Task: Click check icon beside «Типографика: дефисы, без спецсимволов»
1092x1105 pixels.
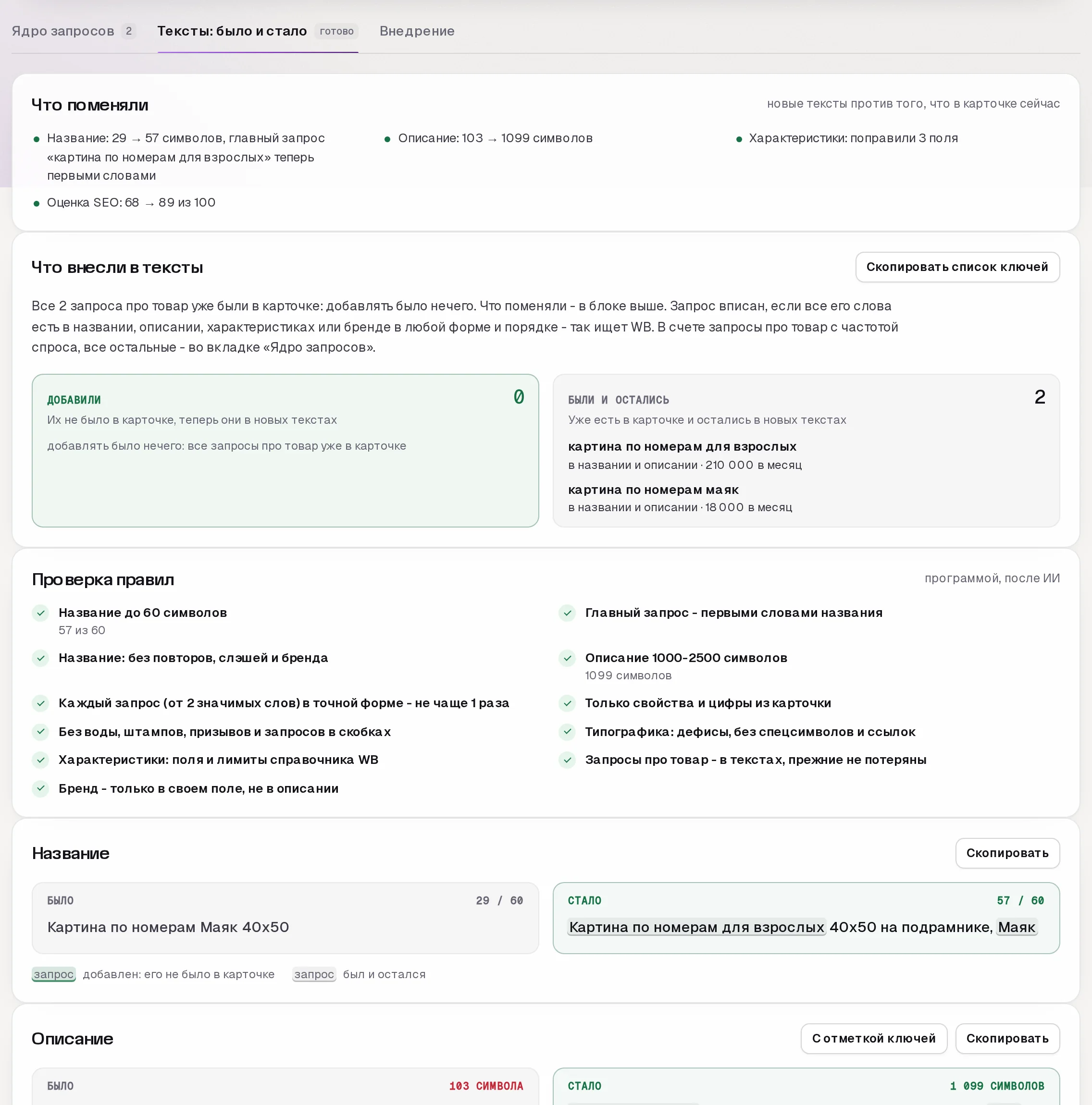Action: click(567, 732)
